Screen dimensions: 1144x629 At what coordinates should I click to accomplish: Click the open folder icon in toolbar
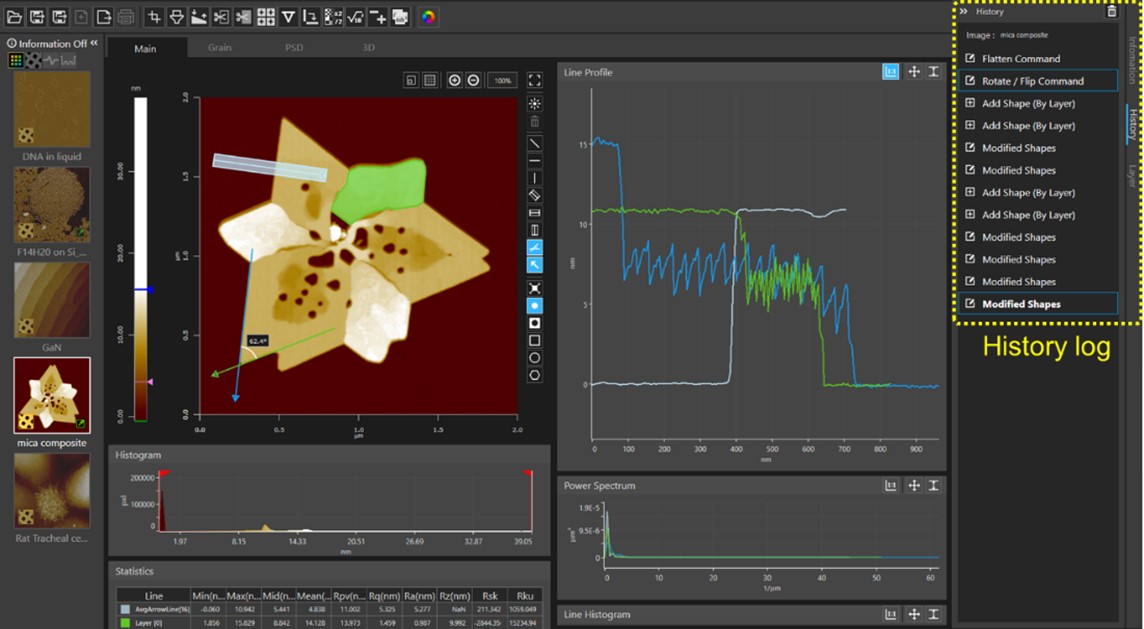coord(15,17)
